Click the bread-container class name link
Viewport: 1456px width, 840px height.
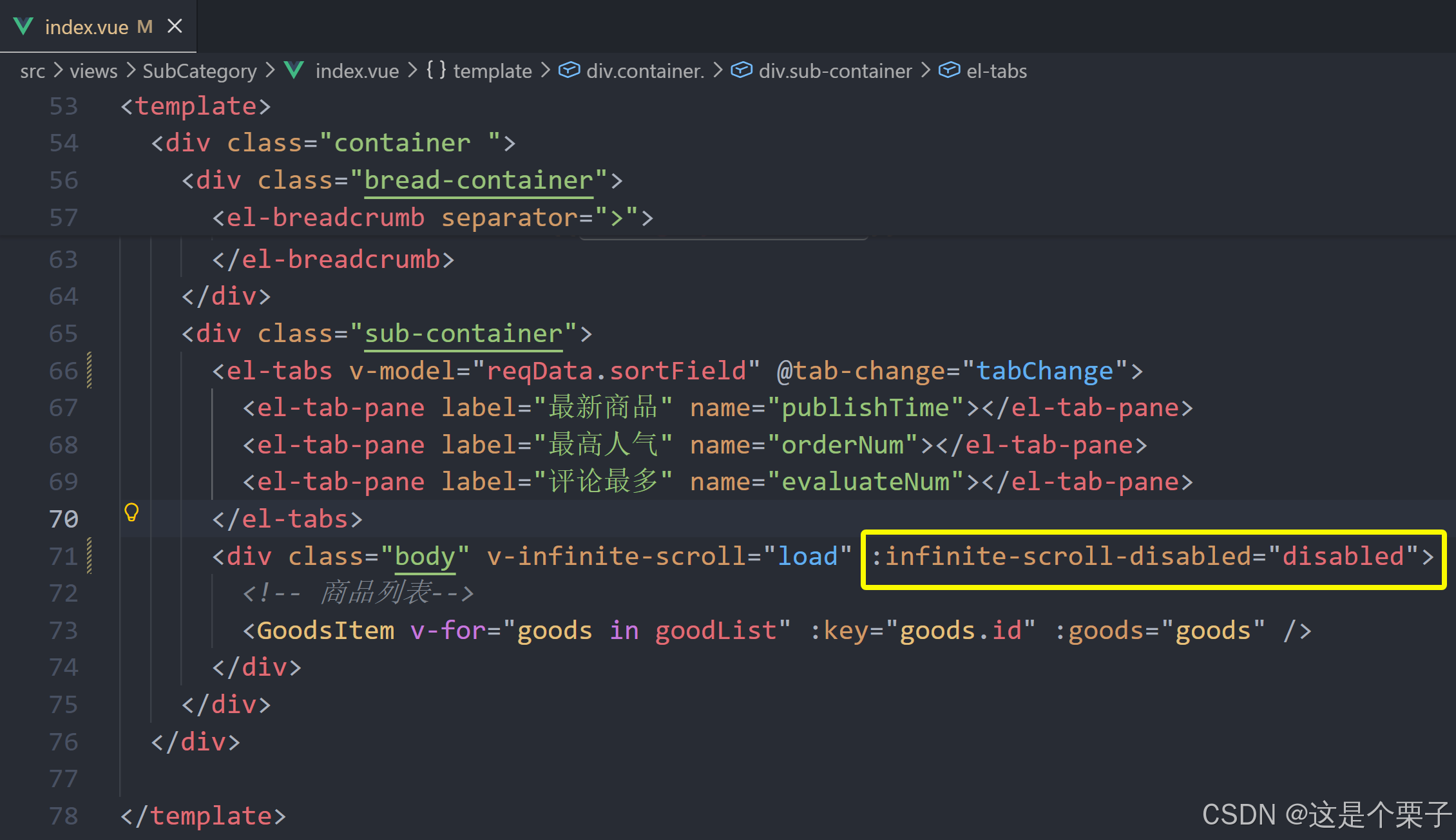pyautogui.click(x=478, y=180)
